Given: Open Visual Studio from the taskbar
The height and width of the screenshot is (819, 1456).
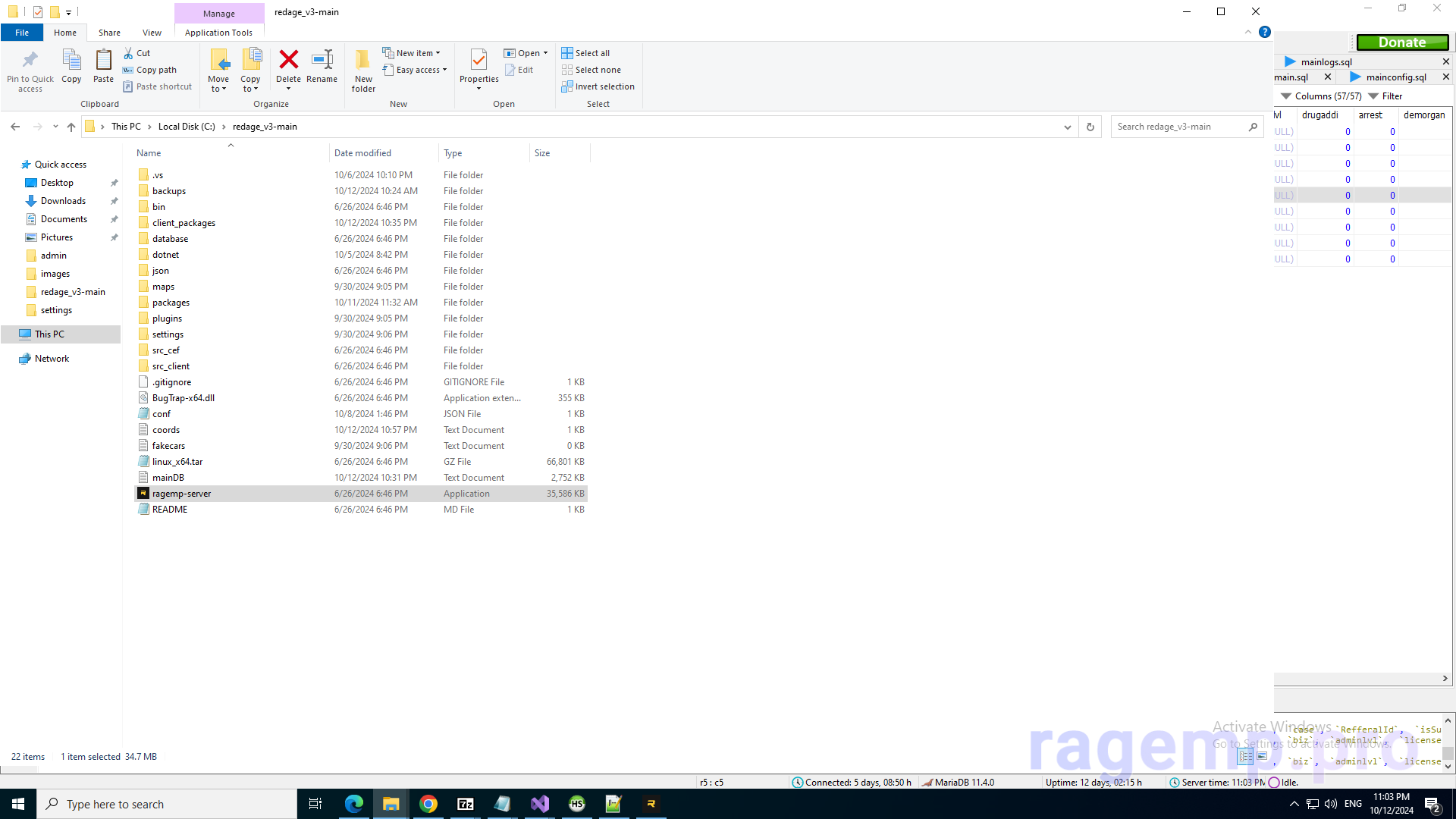Looking at the screenshot, I should tap(540, 804).
